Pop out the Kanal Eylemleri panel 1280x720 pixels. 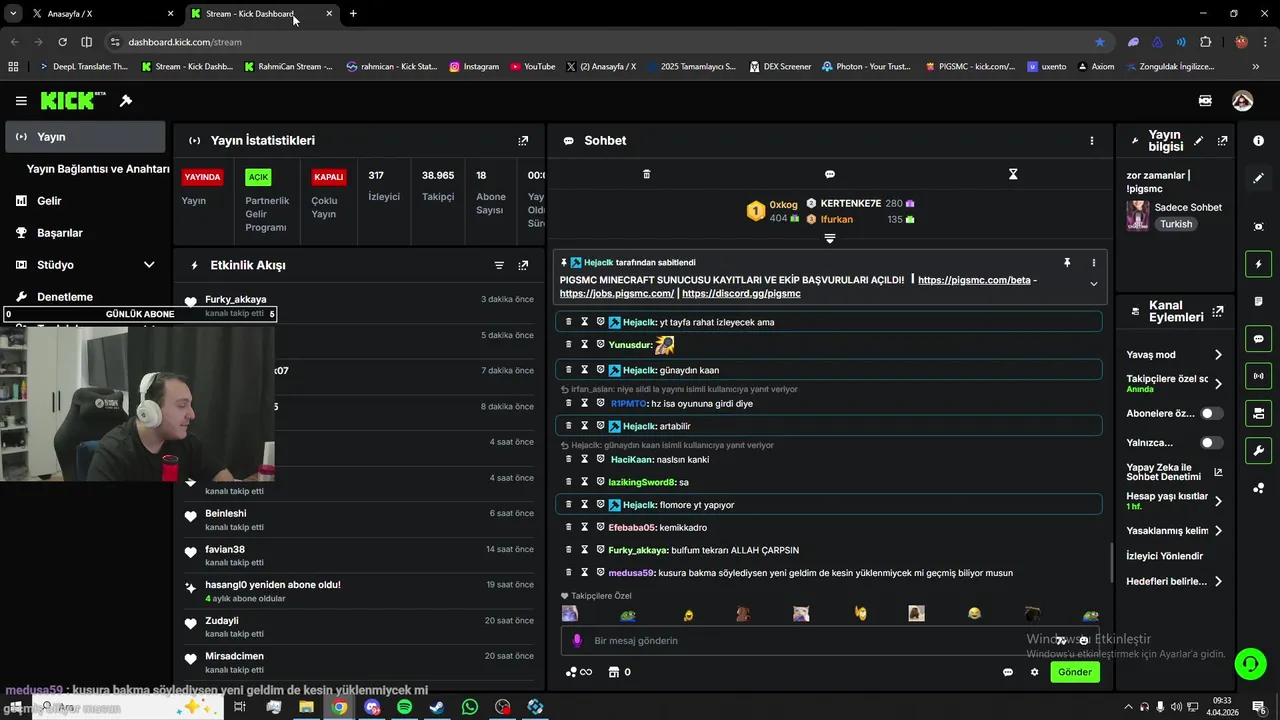1217,312
